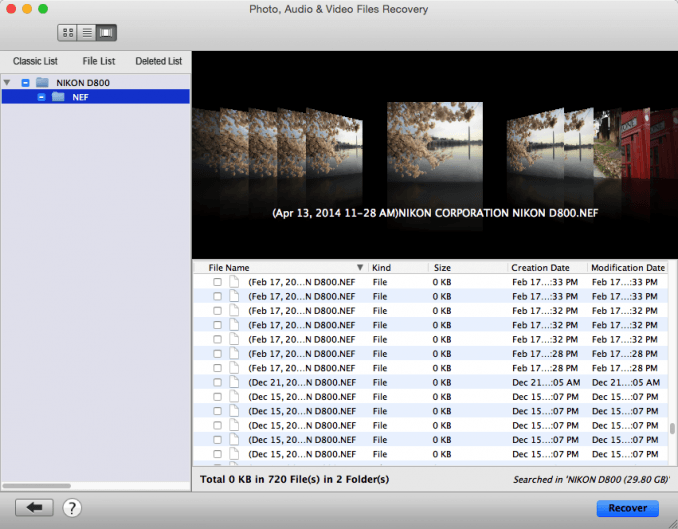Toggle the NIKON D800 folder checkbox
Screen dimensions: 678x529
click(25, 82)
